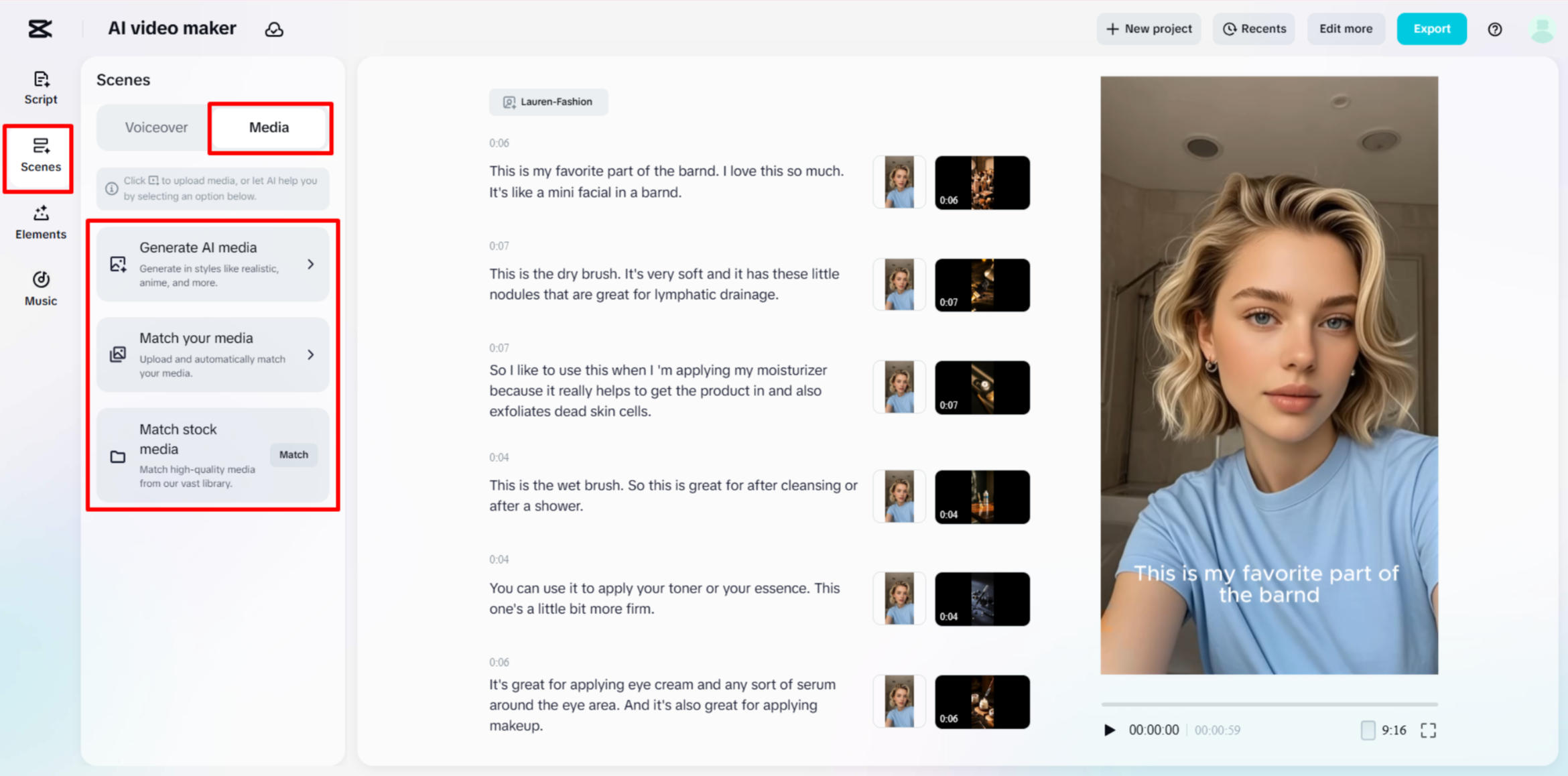Viewport: 1568px width, 776px height.
Task: Open the help question mark icon
Action: (1494, 29)
